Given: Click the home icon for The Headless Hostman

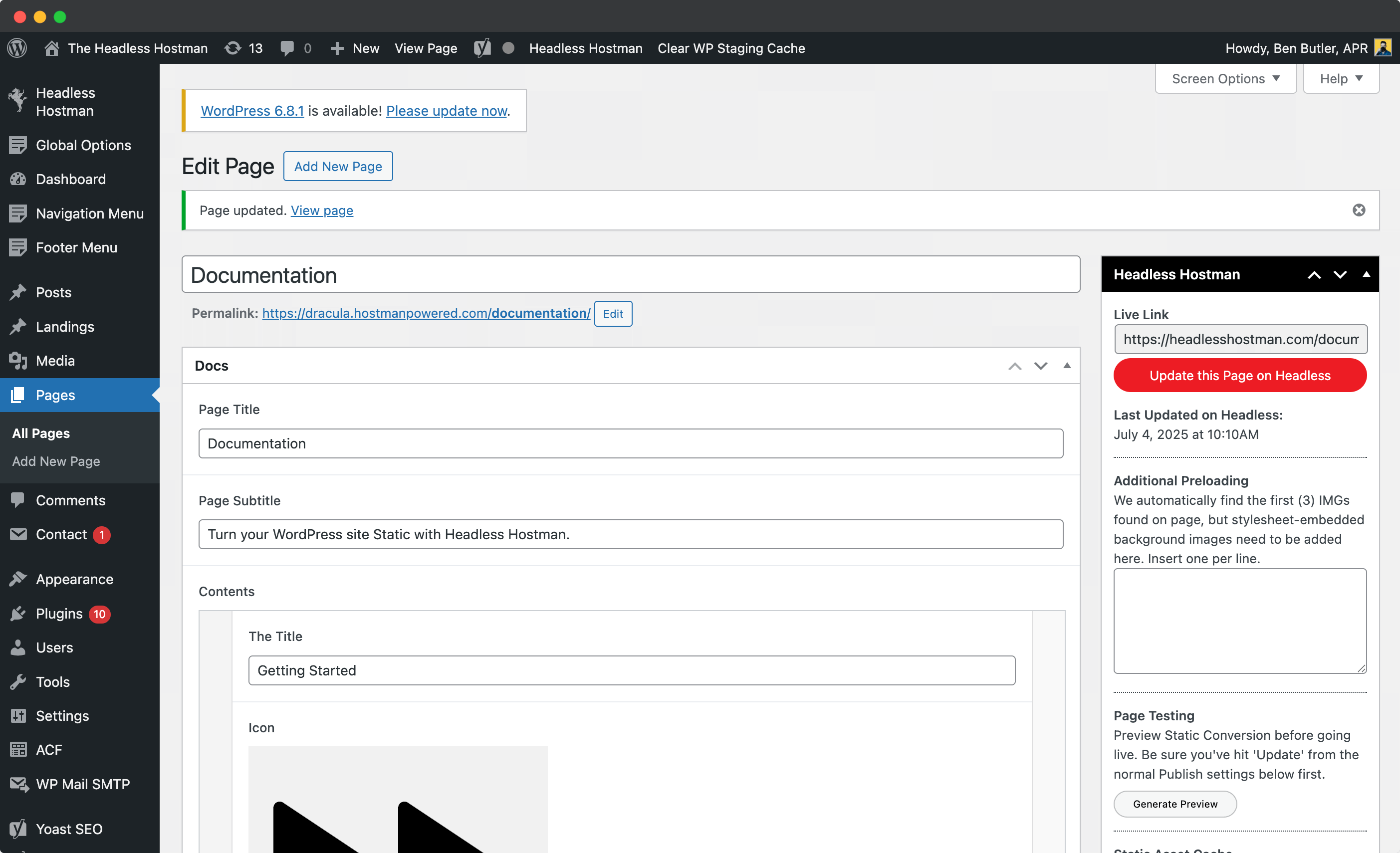Looking at the screenshot, I should pyautogui.click(x=52, y=48).
